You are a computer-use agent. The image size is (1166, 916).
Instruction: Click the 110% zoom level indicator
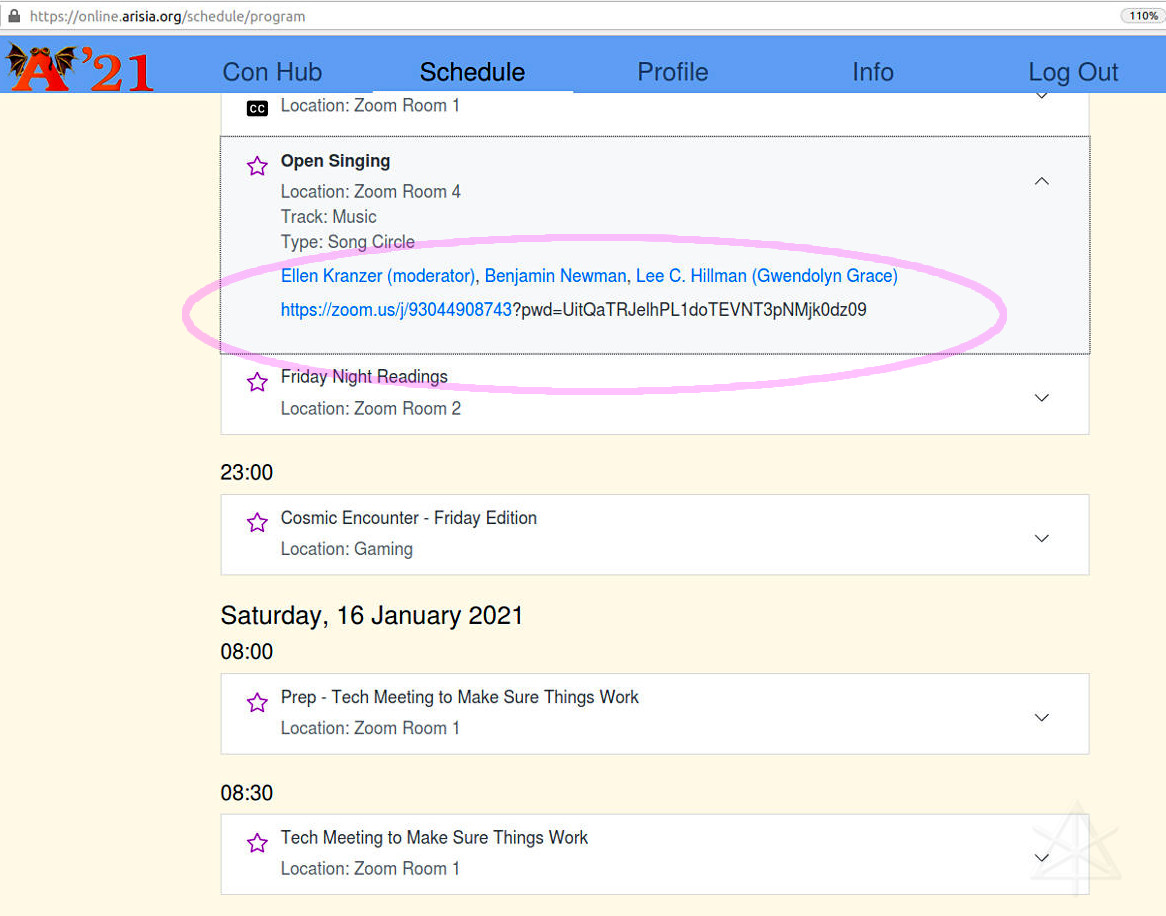tap(1142, 16)
